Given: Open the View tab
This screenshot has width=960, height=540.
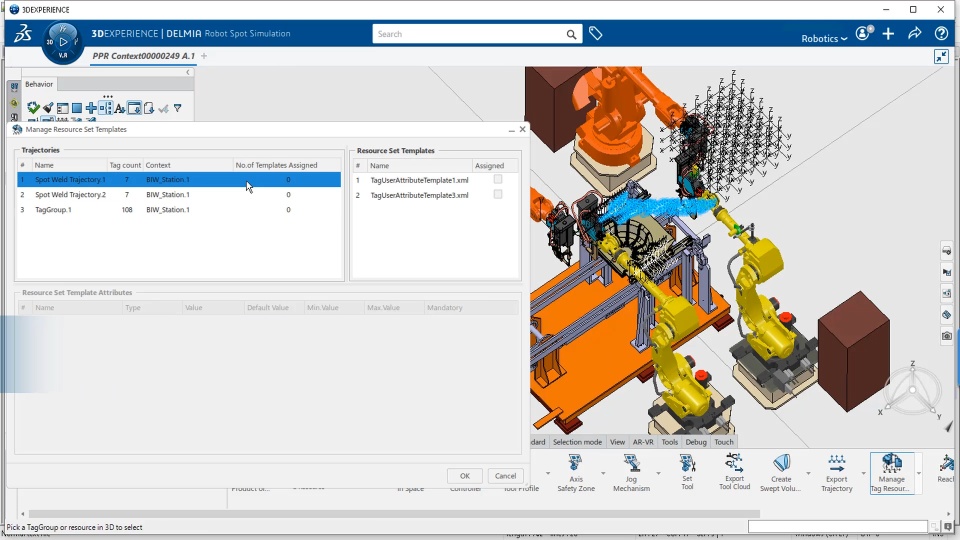Looking at the screenshot, I should tap(617, 442).
